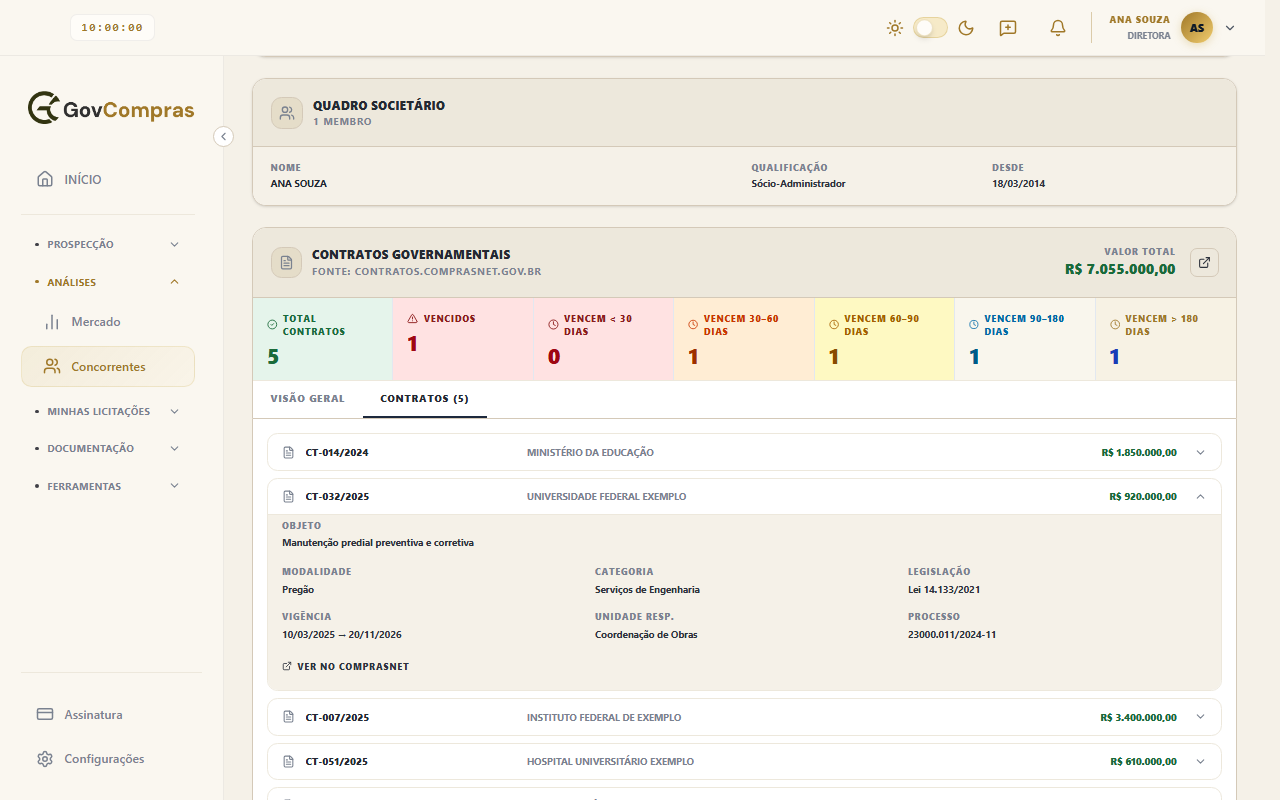Open Ver no Comprasnet link
Viewport: 1280px width, 800px height.
coord(346,666)
